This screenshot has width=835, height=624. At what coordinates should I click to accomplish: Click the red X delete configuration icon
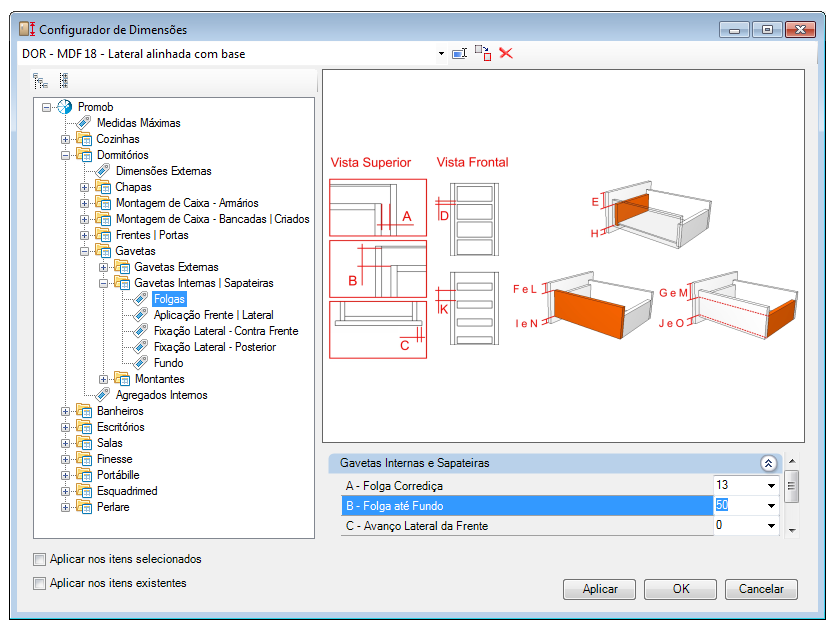(506, 53)
